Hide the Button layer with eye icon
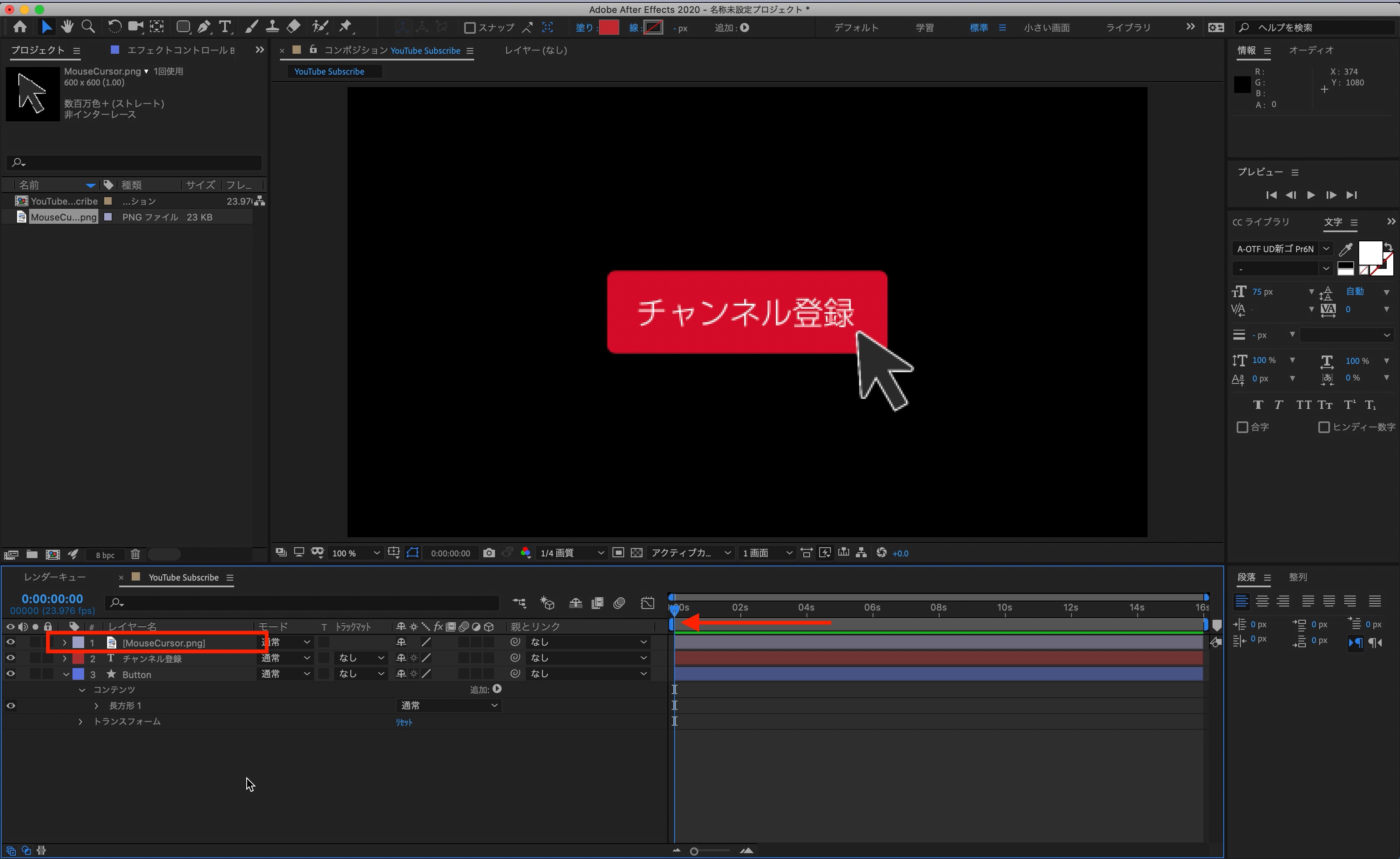The image size is (1400, 859). coord(10,674)
